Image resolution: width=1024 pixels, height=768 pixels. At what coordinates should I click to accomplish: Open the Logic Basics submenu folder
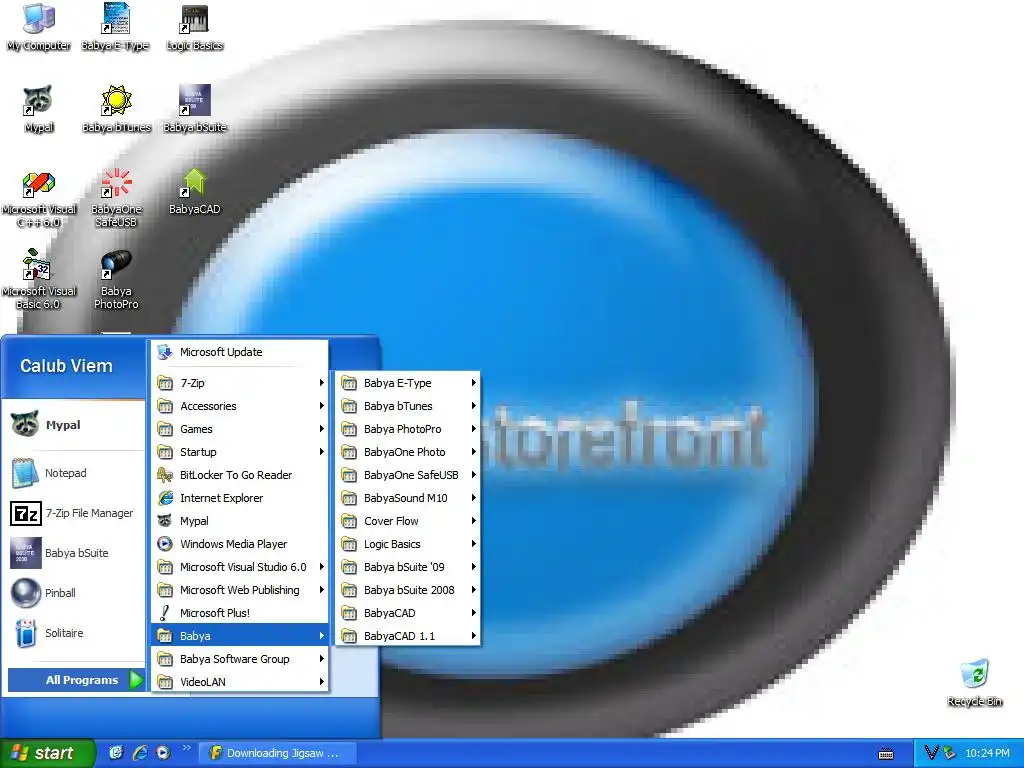408,544
